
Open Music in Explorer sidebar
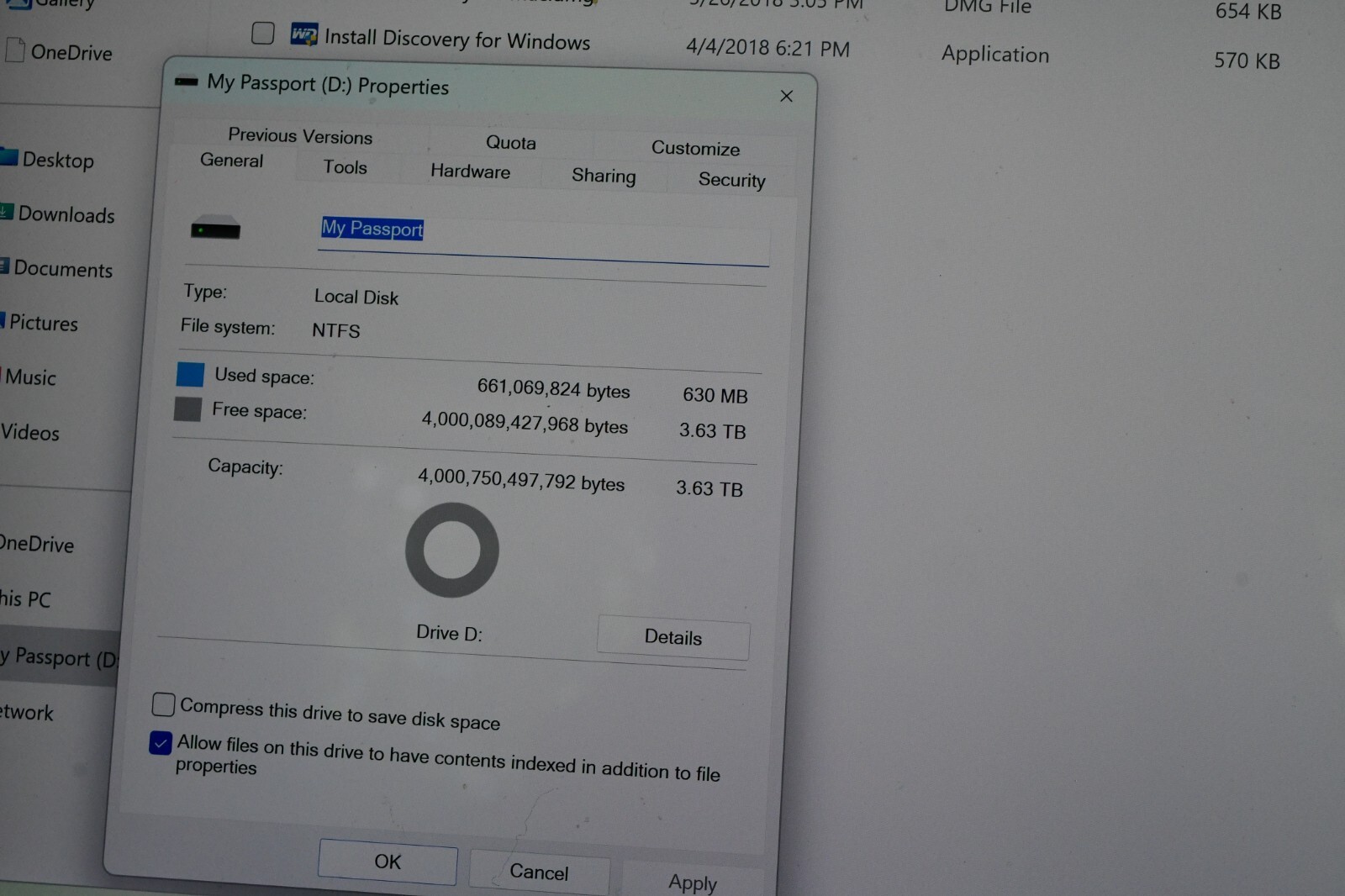pos(30,377)
